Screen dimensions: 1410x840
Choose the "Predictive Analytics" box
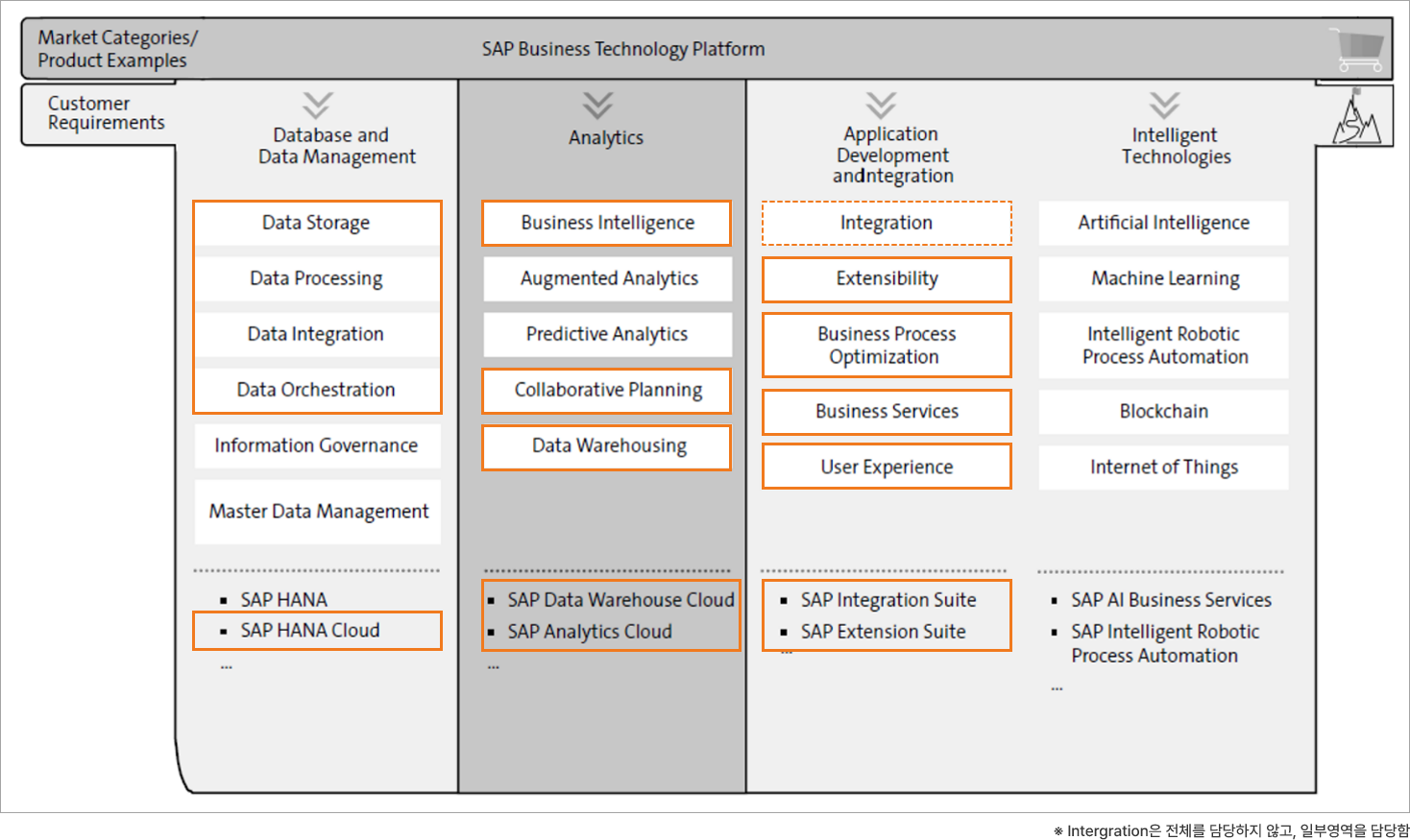coord(607,334)
